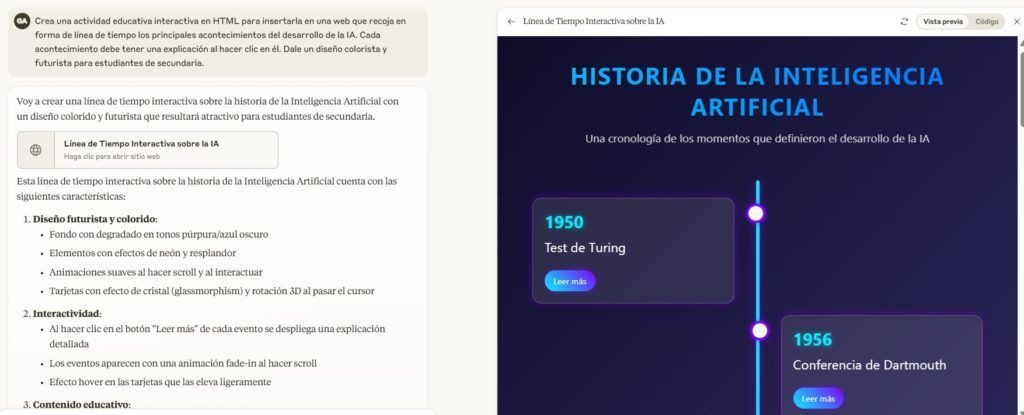
Task: Click the Test de Turing title
Action: tap(585, 248)
